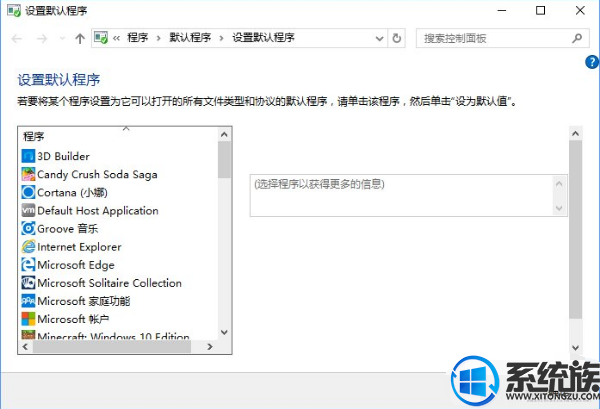
Task: Open the recent locations dropdown arrow
Action: [62, 38]
